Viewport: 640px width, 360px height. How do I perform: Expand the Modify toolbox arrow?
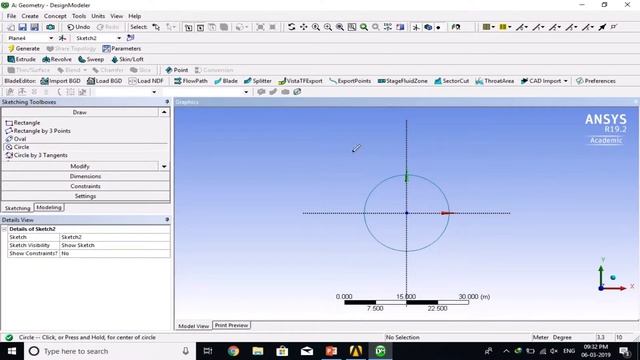164,166
